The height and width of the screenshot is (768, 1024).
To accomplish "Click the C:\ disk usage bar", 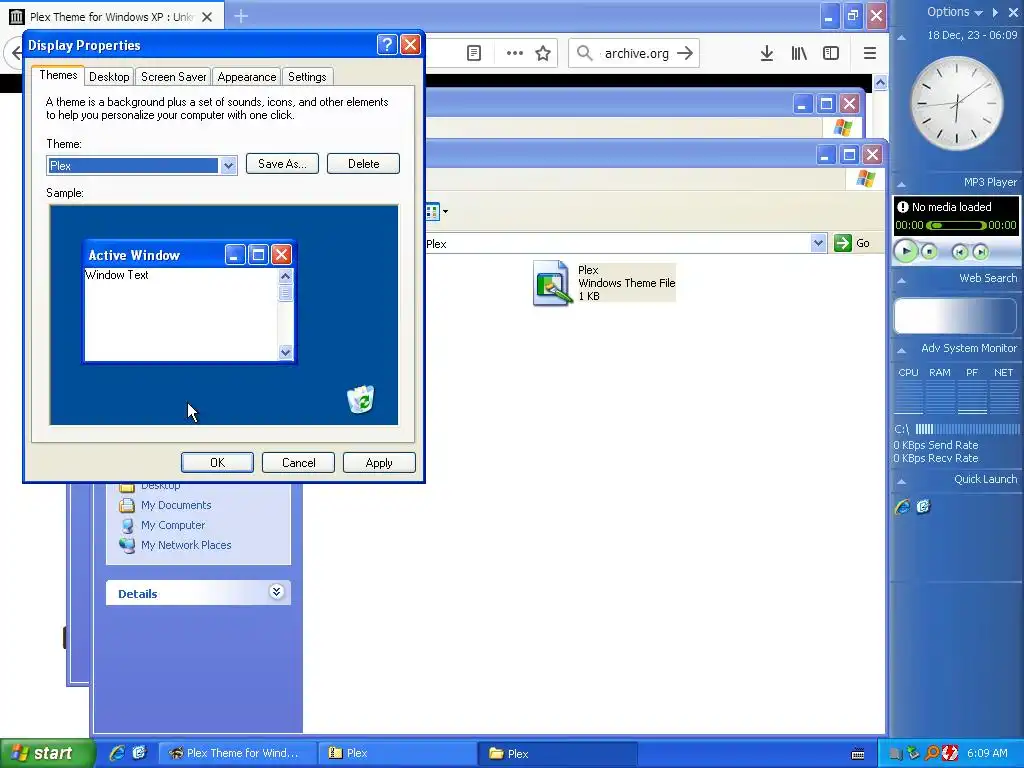I will (967, 429).
